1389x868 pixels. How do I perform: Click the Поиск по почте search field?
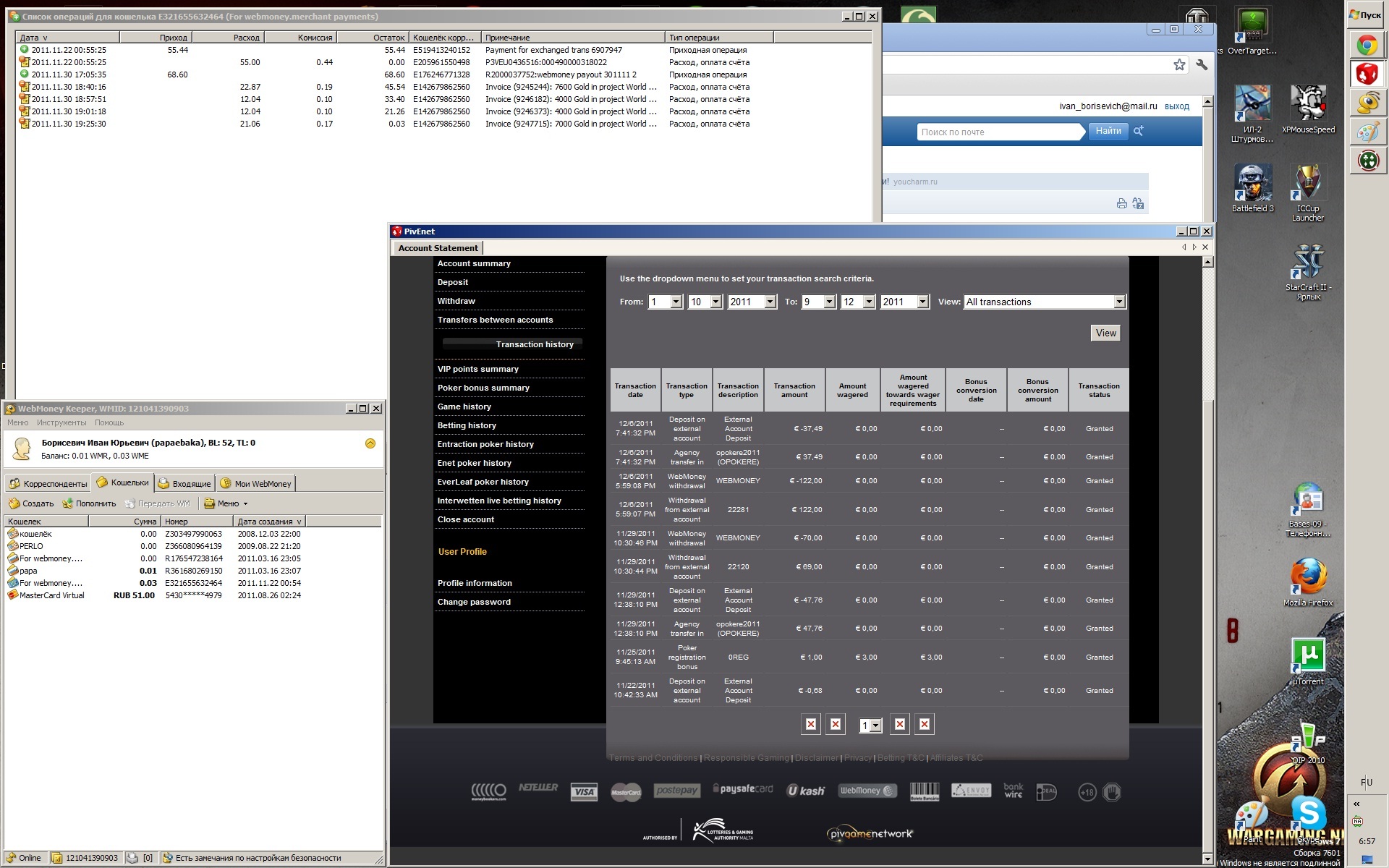(x=1000, y=132)
